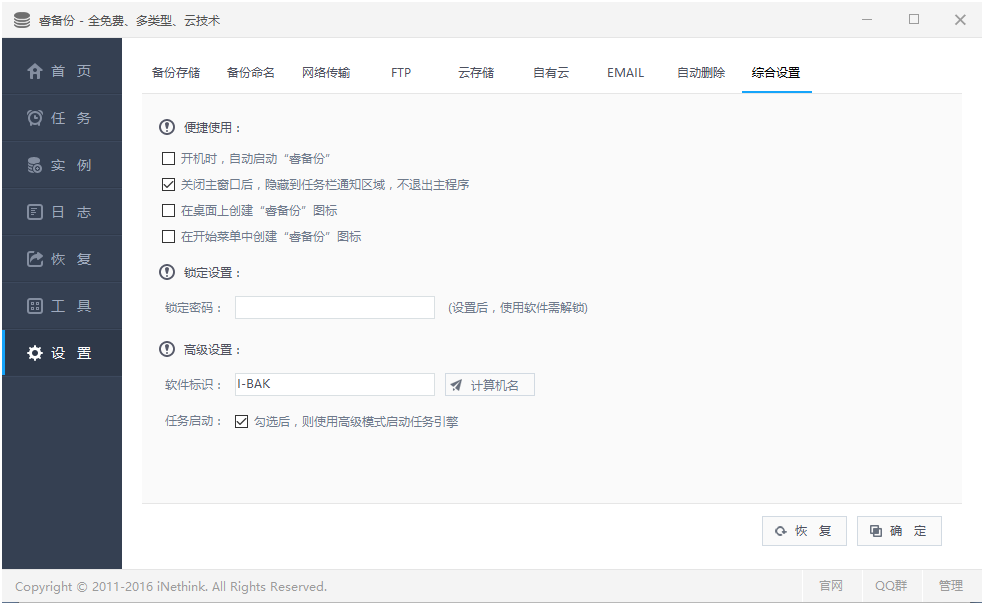The height and width of the screenshot is (605, 984).
Task: Switch to the FTP tab
Action: click(x=400, y=72)
